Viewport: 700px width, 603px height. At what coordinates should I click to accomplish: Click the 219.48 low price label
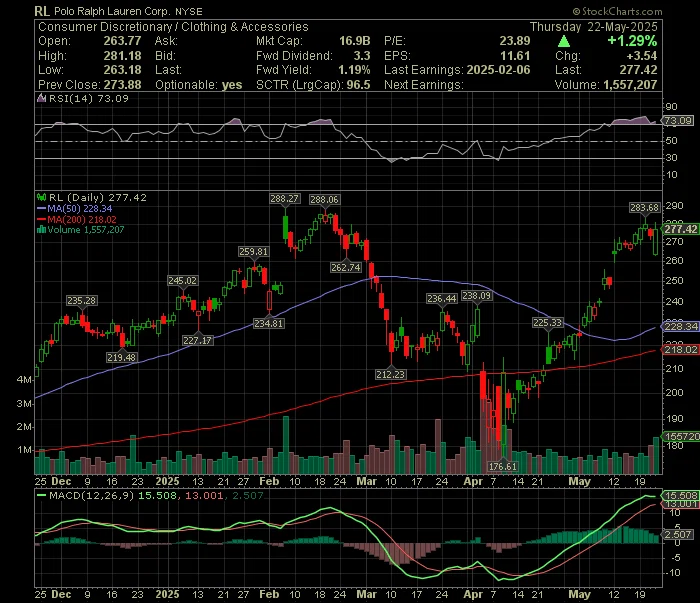point(121,358)
